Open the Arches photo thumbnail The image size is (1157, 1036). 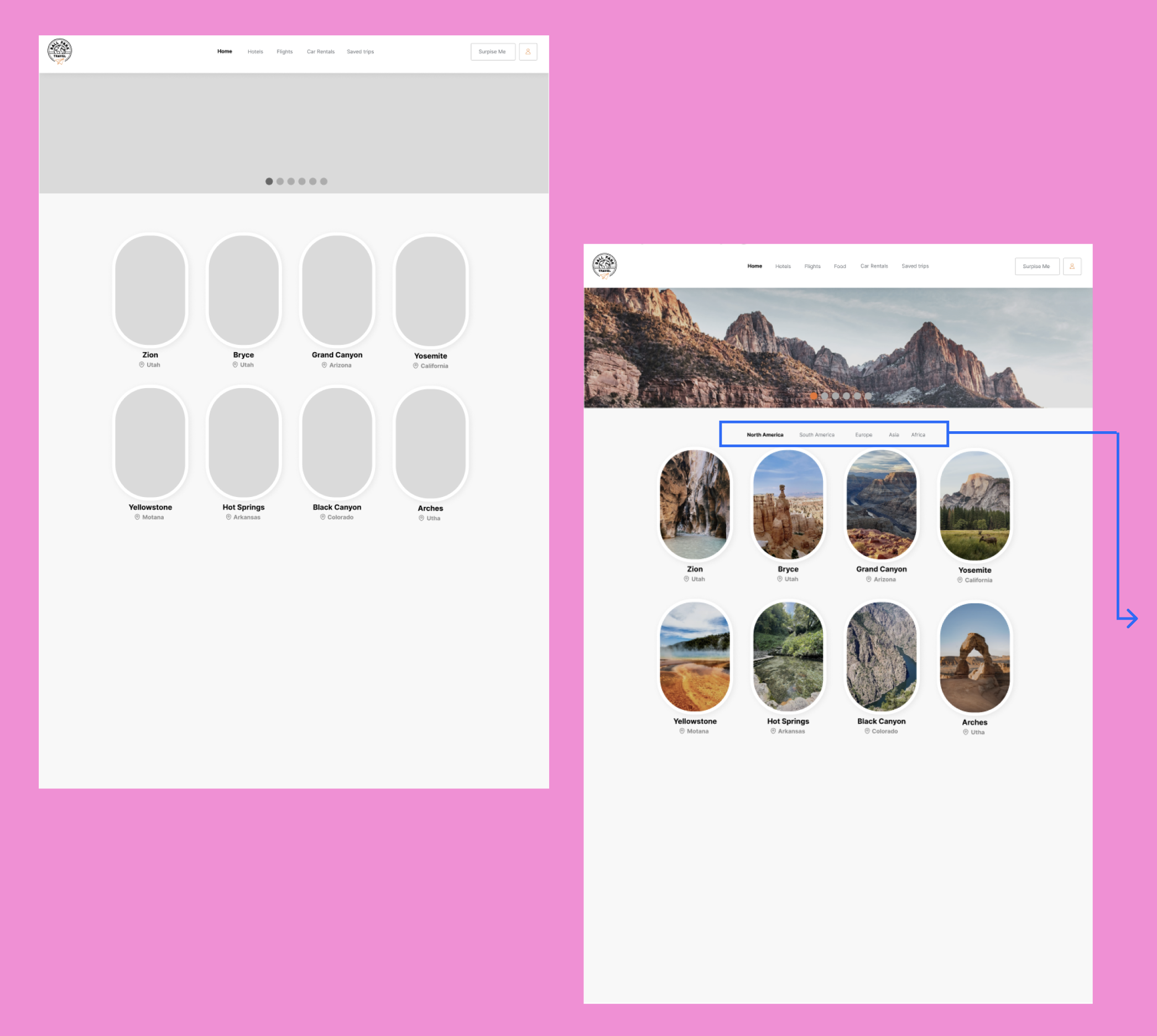974,658
